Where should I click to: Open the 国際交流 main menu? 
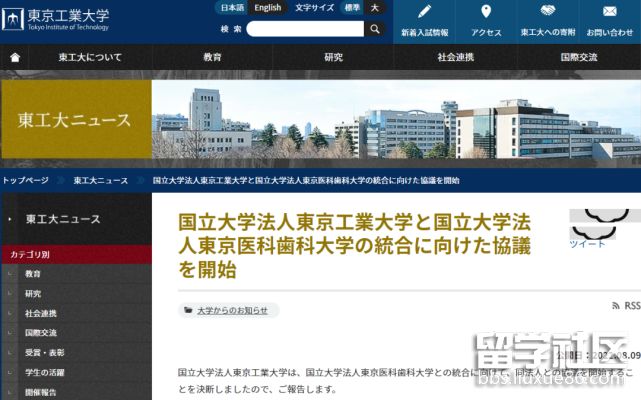579,57
